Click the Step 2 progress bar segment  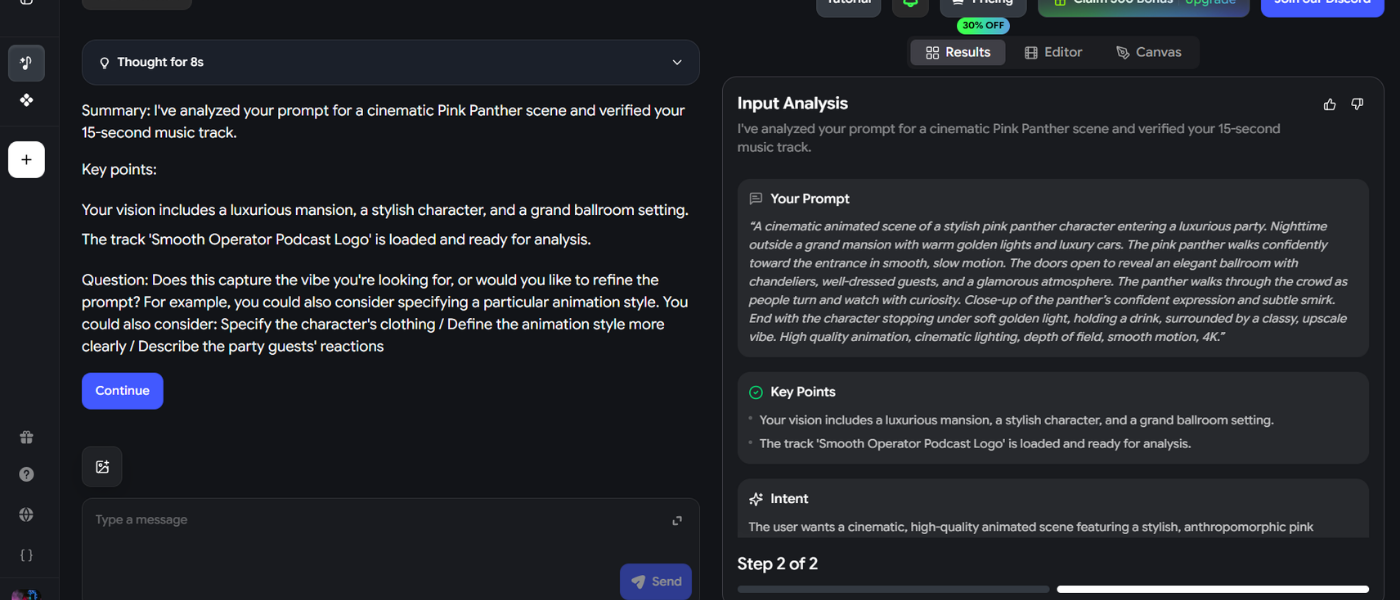click(x=1212, y=589)
